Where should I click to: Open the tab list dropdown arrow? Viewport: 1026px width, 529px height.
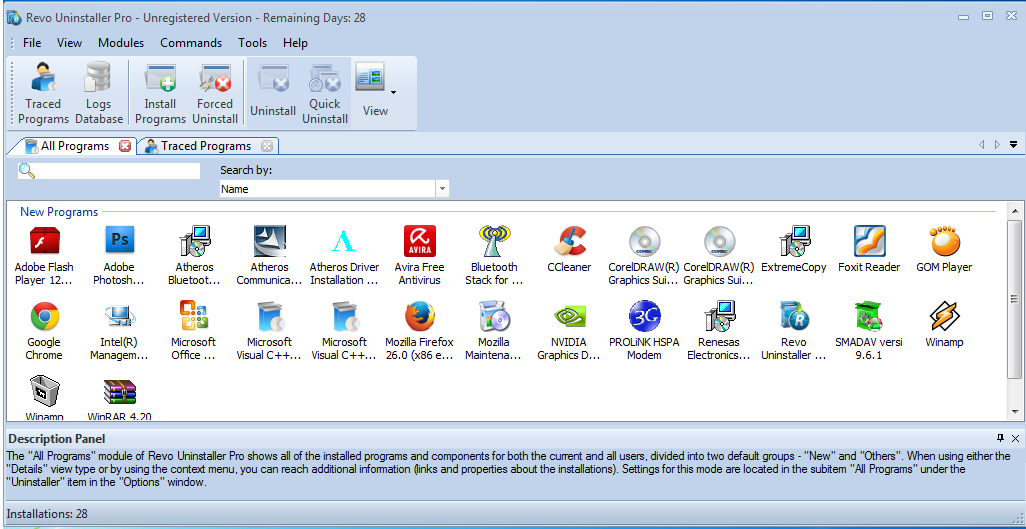1014,145
